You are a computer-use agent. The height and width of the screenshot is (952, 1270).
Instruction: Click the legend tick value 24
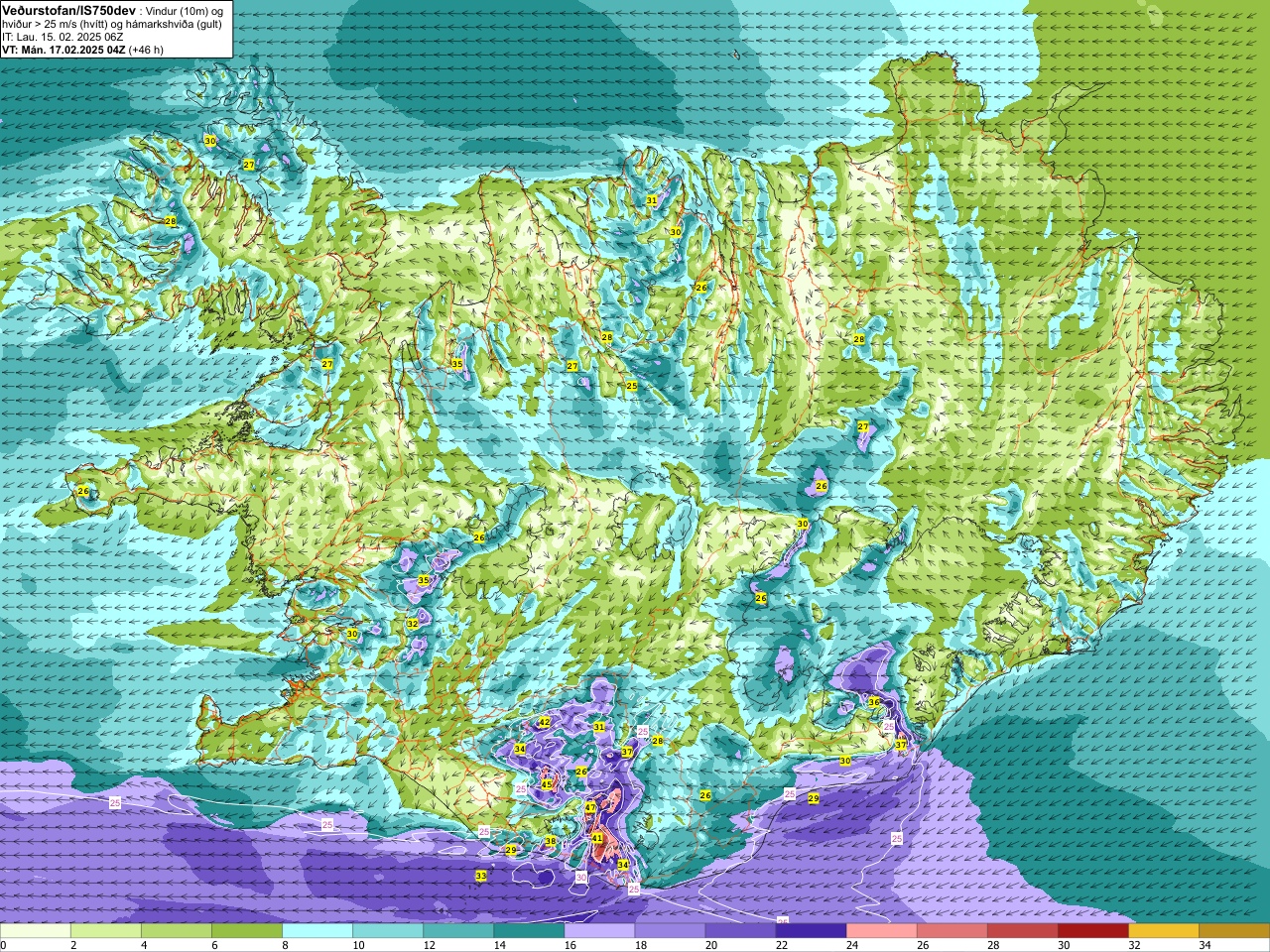click(852, 945)
